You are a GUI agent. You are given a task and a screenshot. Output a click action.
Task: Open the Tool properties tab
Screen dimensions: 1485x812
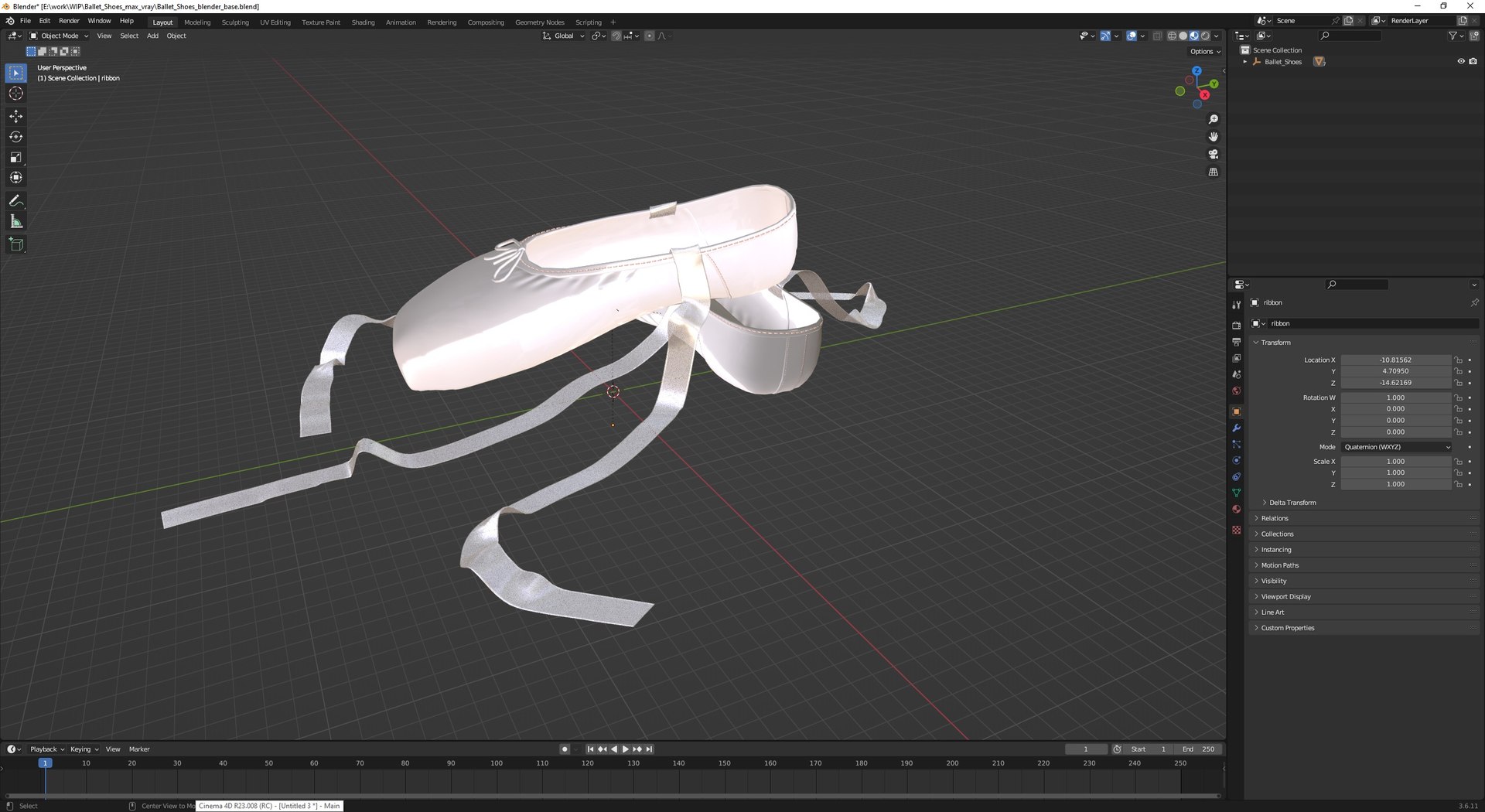[x=1236, y=305]
